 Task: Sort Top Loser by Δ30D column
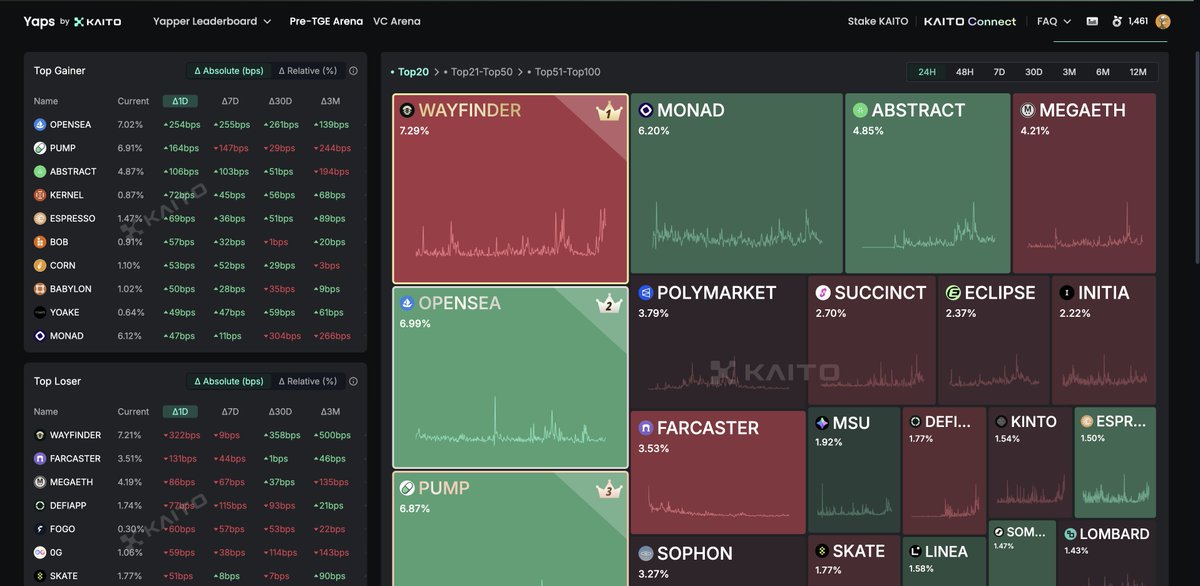click(x=280, y=411)
